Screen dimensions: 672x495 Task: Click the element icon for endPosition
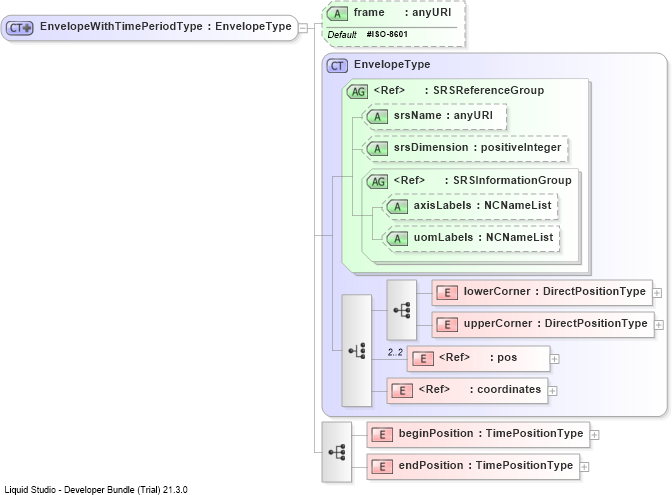point(382,466)
